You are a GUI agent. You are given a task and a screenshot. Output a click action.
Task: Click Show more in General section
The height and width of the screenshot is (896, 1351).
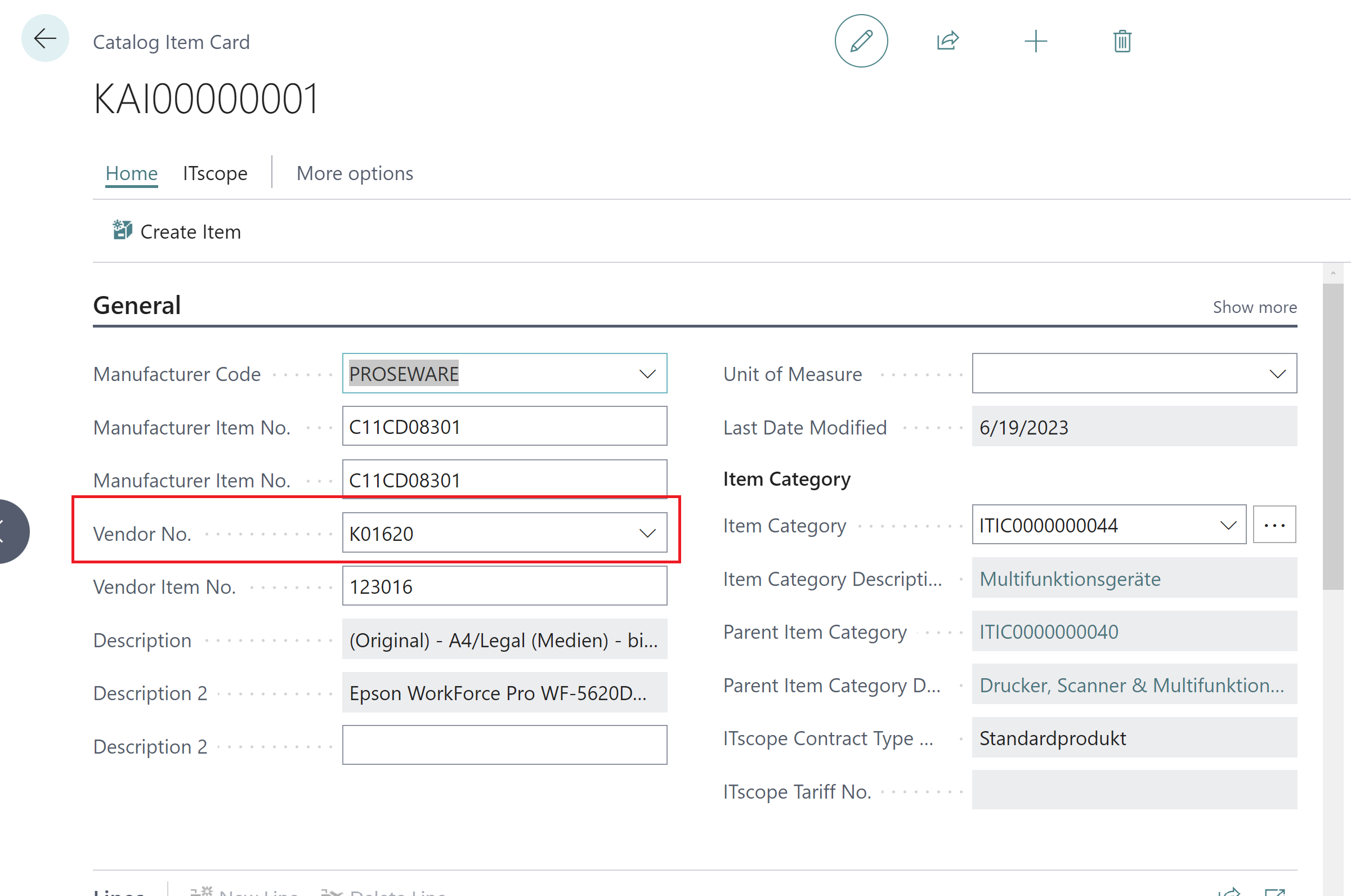pos(1254,307)
